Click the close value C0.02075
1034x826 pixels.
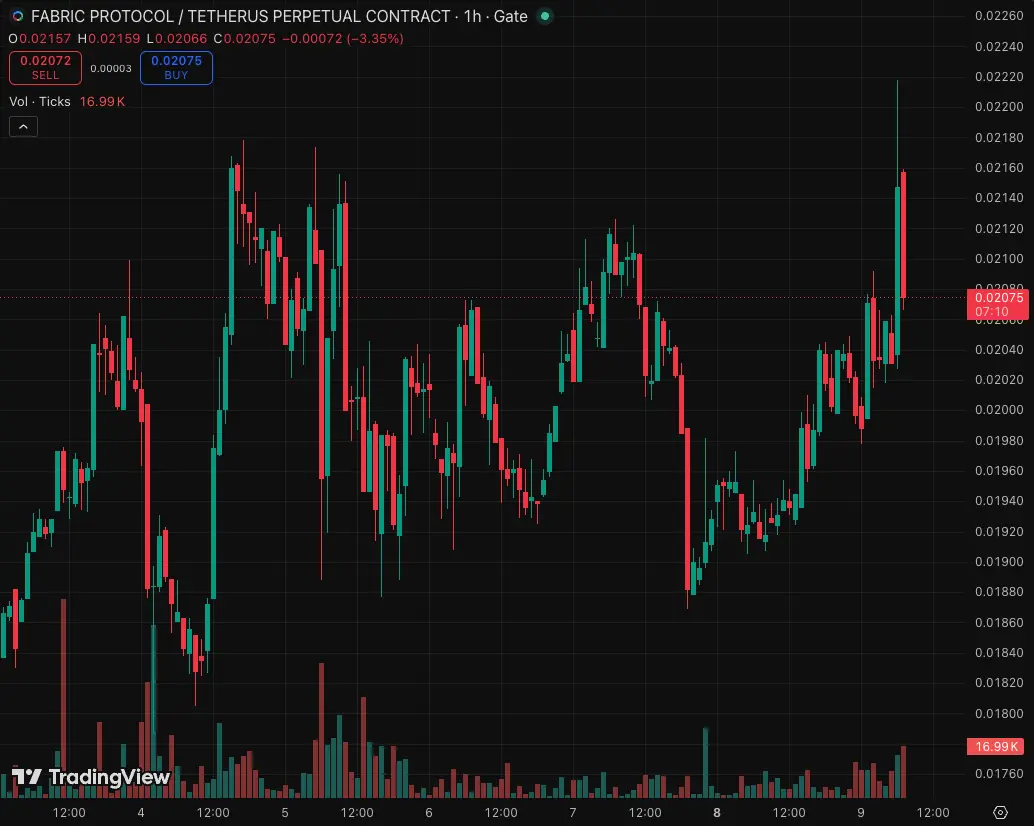pos(245,39)
